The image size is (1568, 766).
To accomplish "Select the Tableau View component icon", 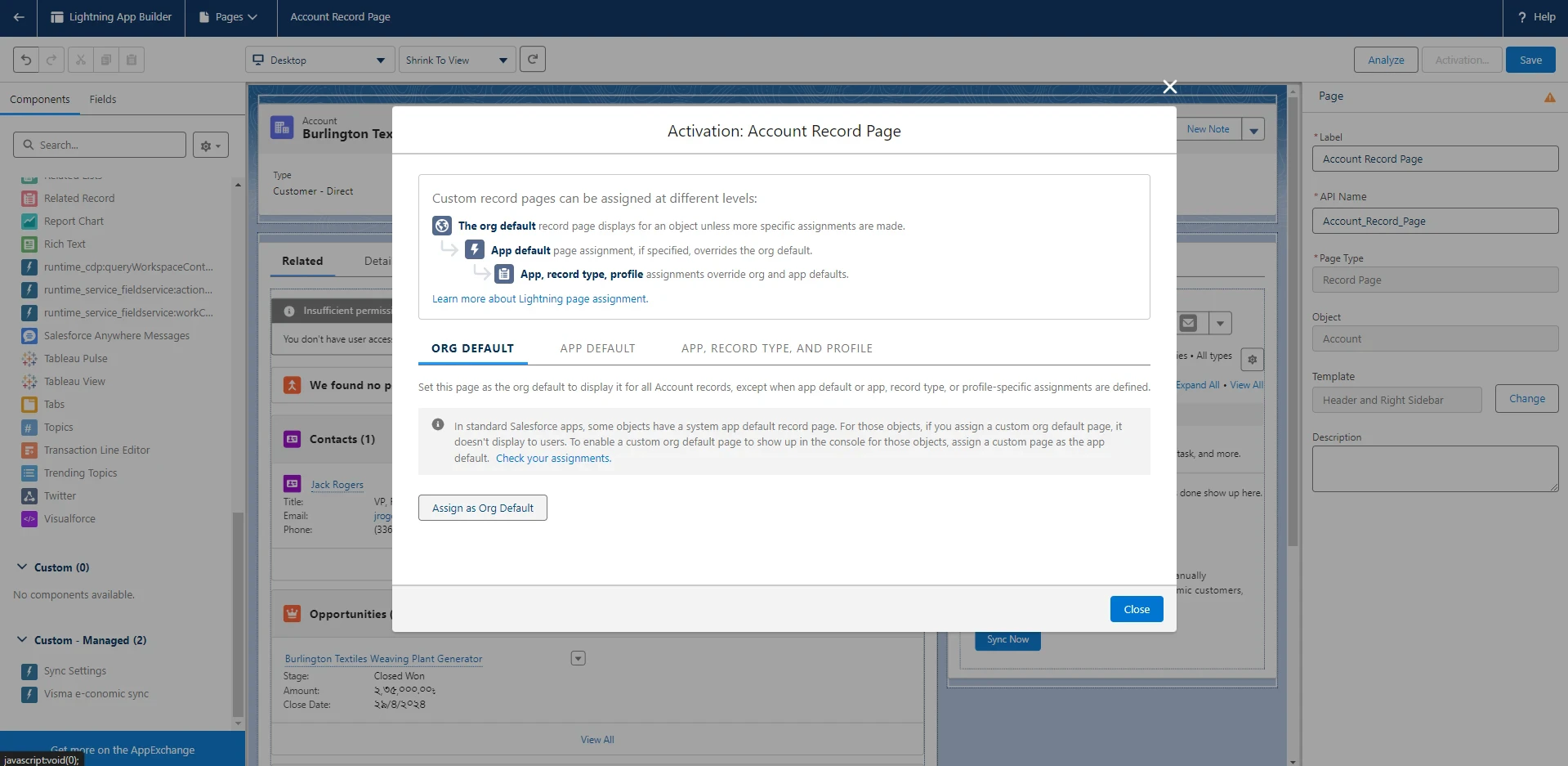I will click(29, 382).
